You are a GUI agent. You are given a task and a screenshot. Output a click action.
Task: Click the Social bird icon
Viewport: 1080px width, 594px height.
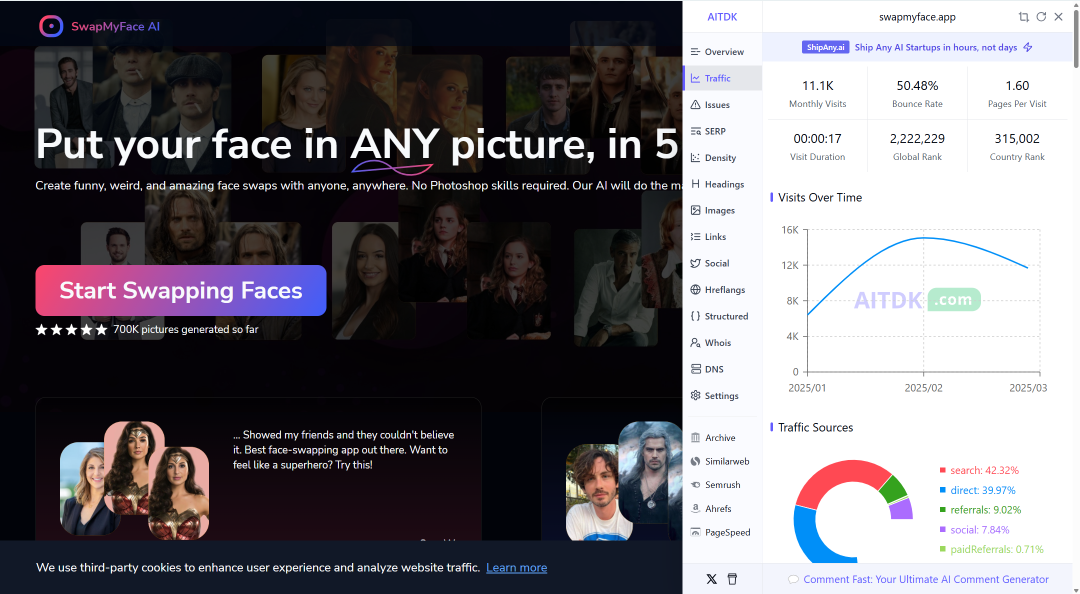696,263
